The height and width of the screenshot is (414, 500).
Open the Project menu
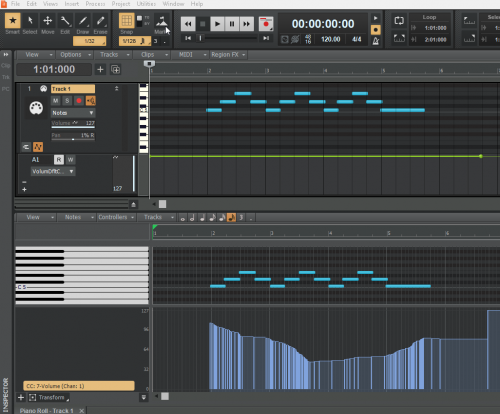[121, 4]
